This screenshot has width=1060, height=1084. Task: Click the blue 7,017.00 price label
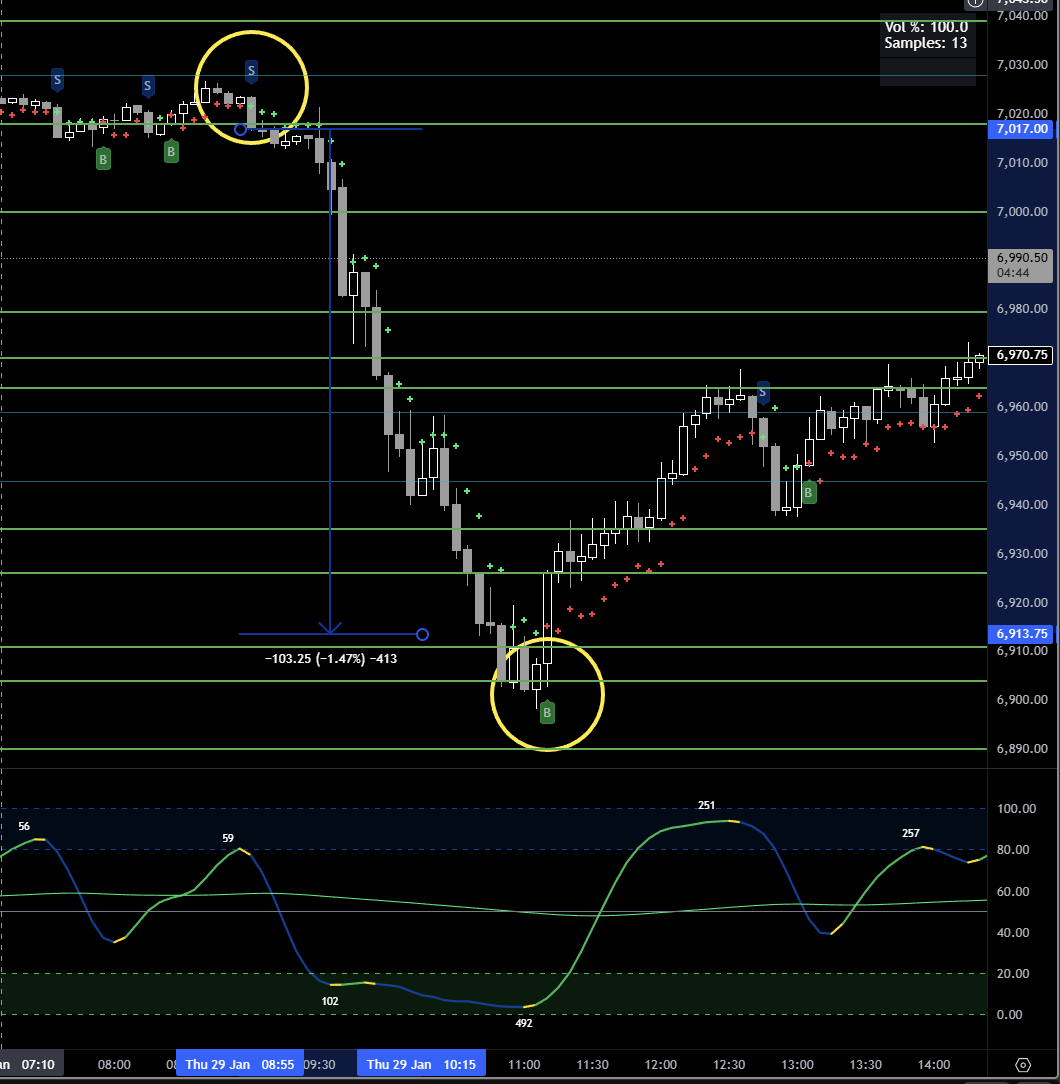coord(1021,129)
